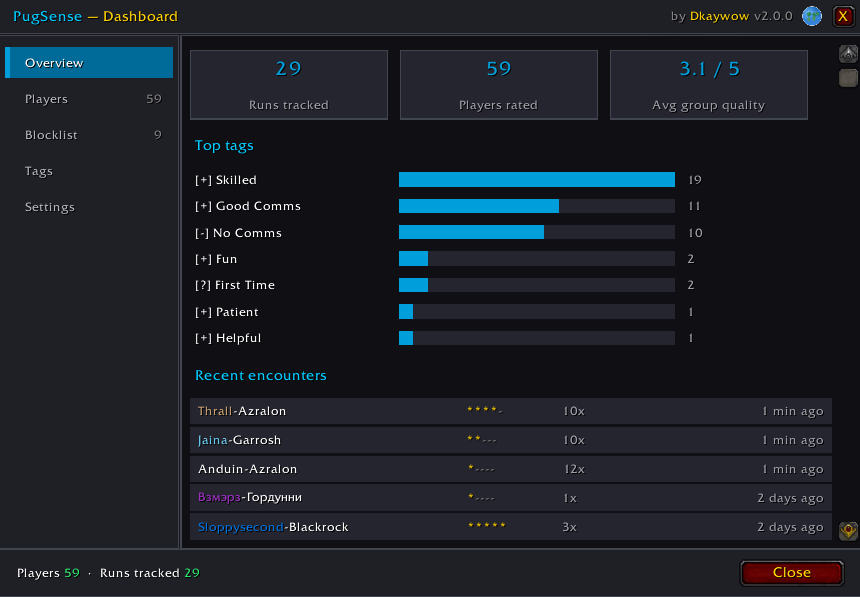Screen dimensions: 860x597
Task: Click the "Players 59" footer status
Action: tap(48, 573)
